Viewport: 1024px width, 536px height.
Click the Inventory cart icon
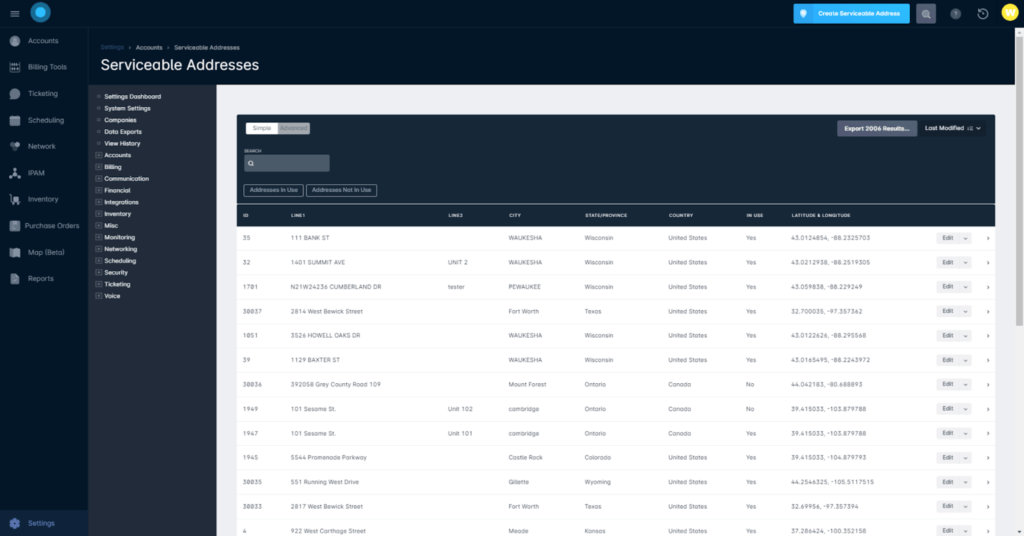[x=15, y=200]
